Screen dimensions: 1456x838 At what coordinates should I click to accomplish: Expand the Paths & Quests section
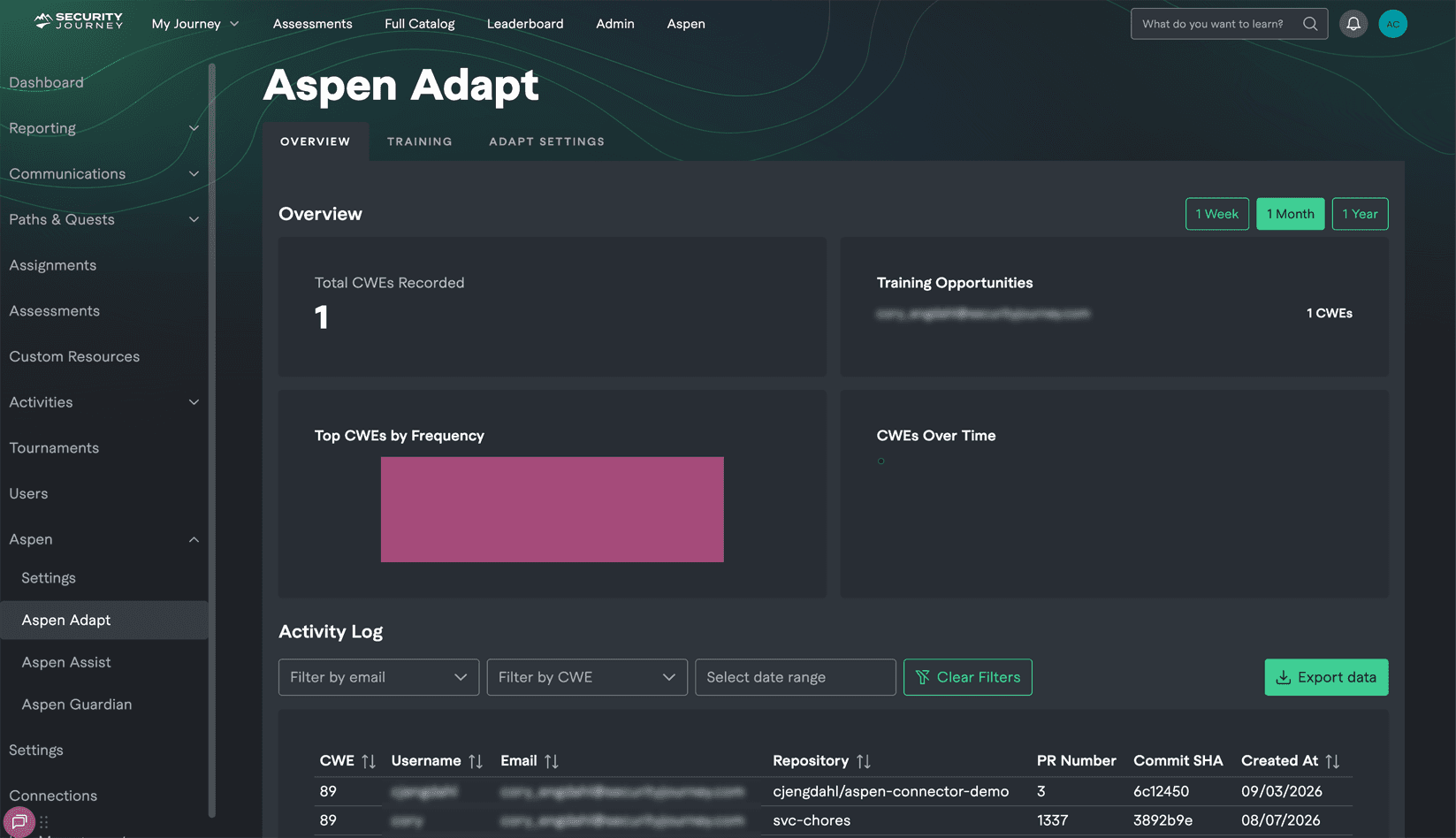[104, 219]
